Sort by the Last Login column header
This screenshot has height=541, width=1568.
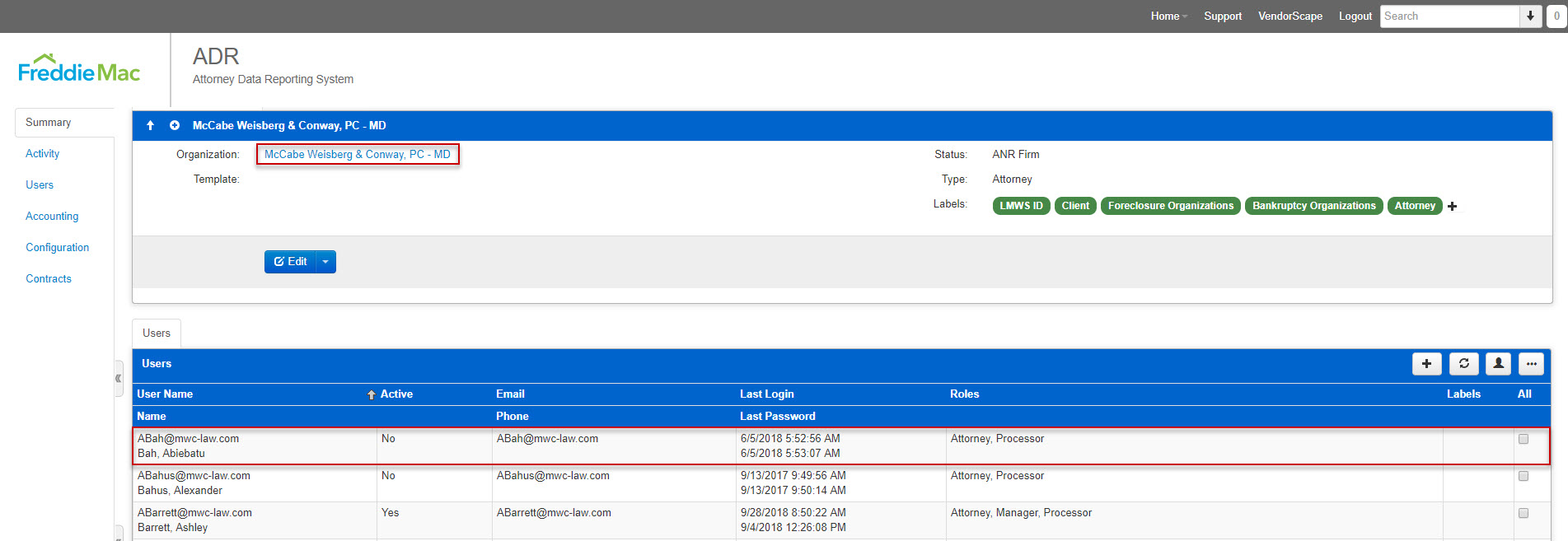pyautogui.click(x=767, y=394)
